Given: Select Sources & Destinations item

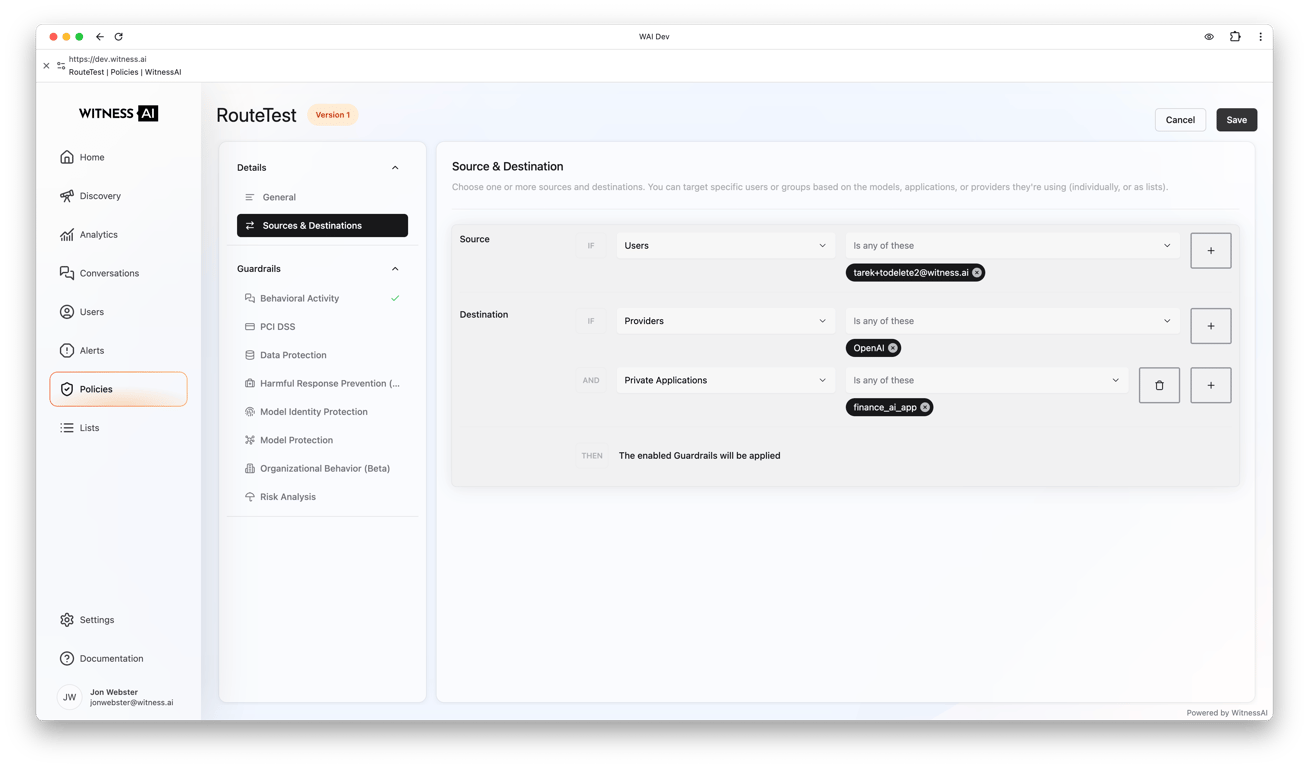Looking at the screenshot, I should coord(322,226).
